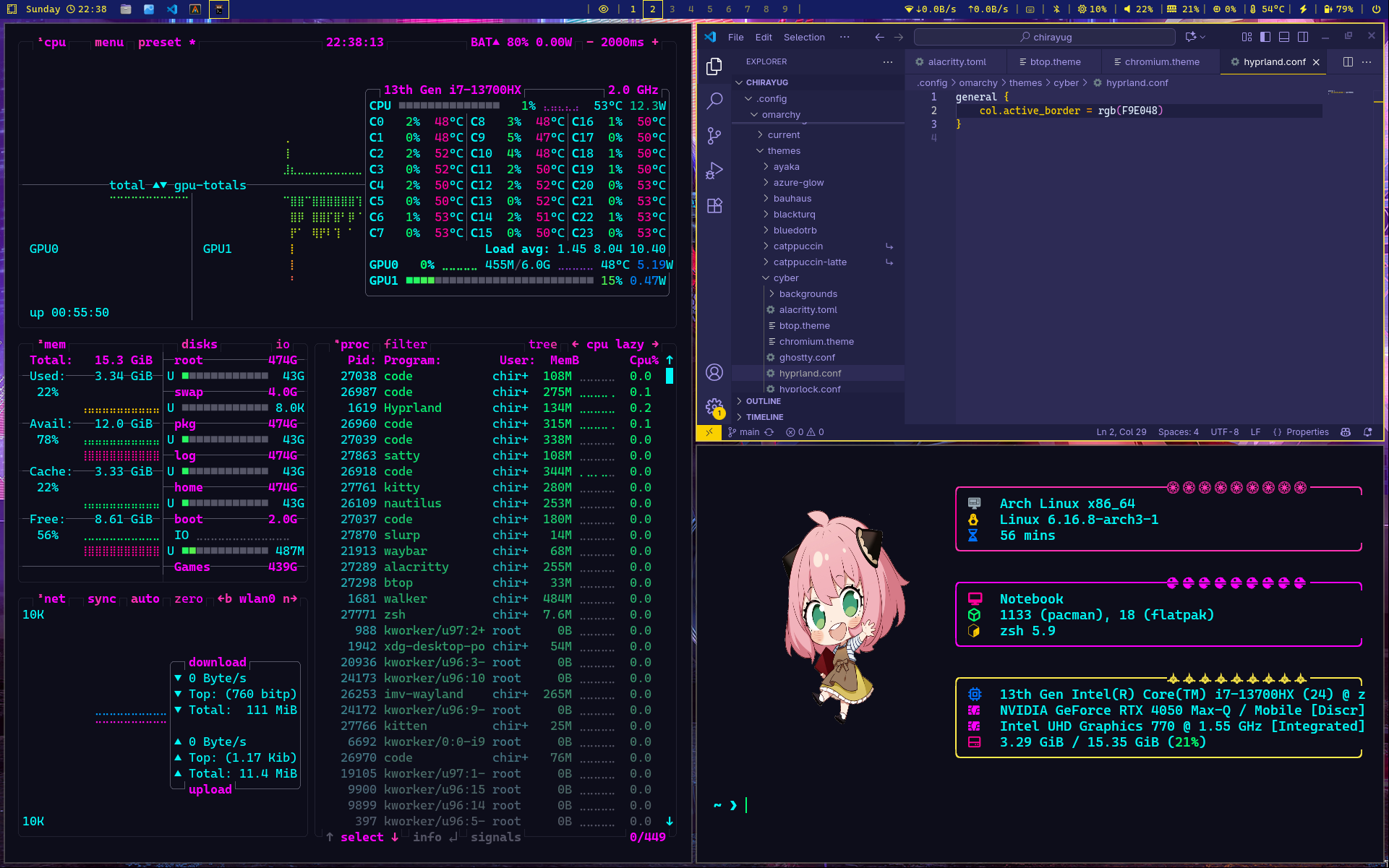Image resolution: width=1389 pixels, height=868 pixels.
Task: Click the btop preset button
Action: pyautogui.click(x=166, y=42)
